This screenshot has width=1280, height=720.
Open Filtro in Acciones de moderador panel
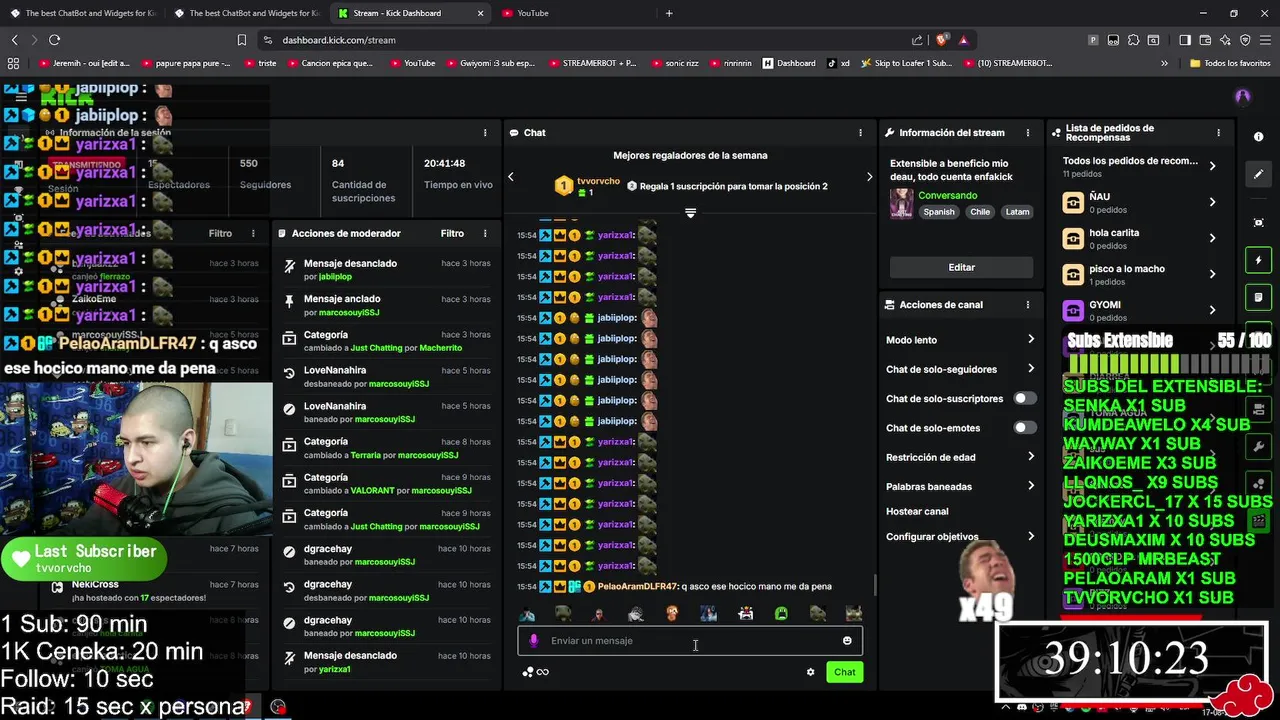tap(452, 233)
